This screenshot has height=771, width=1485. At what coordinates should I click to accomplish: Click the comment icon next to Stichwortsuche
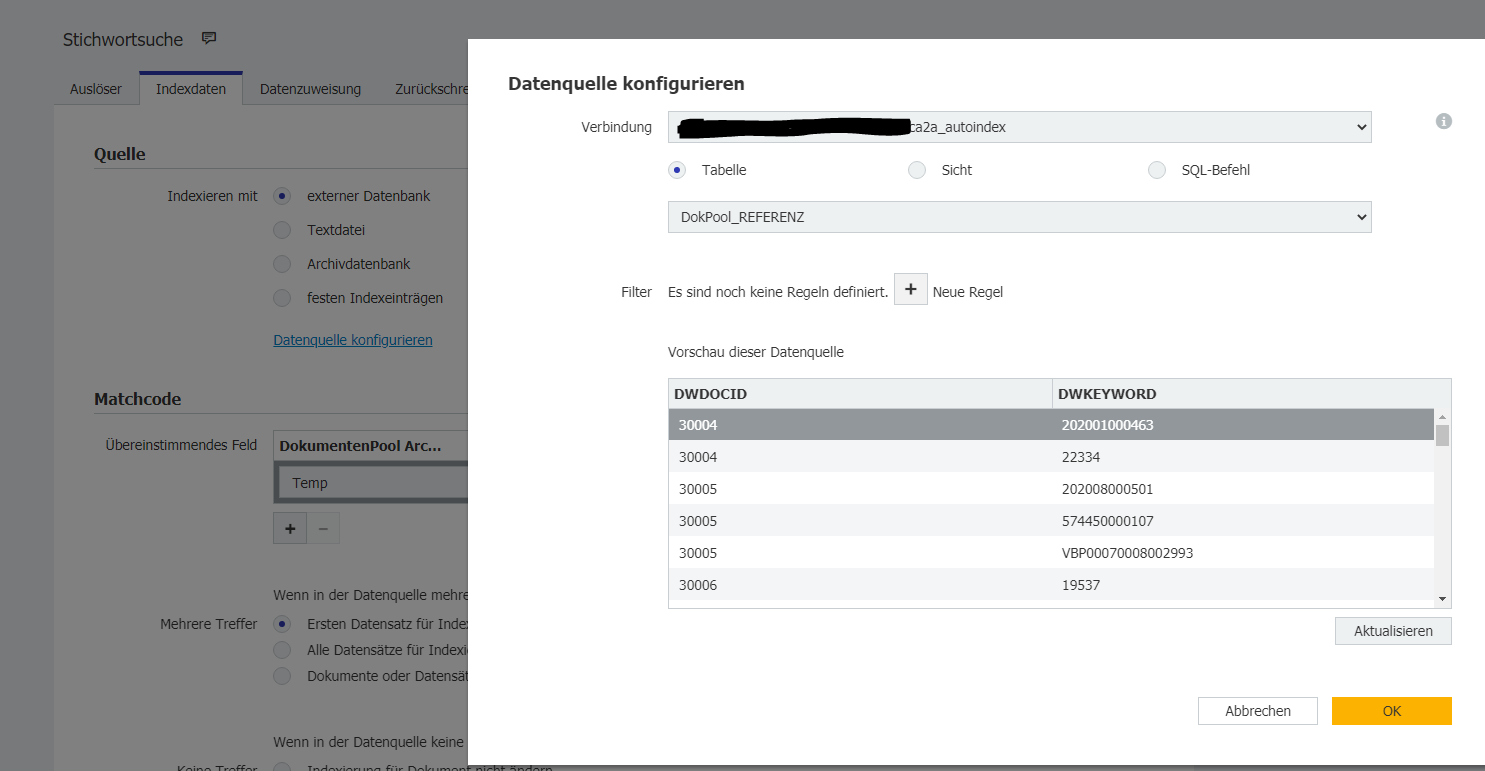pyautogui.click(x=209, y=39)
